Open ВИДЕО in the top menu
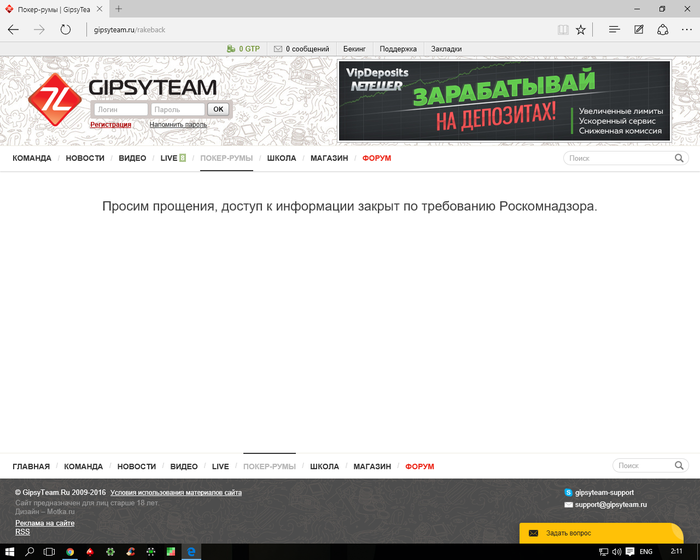 132,158
